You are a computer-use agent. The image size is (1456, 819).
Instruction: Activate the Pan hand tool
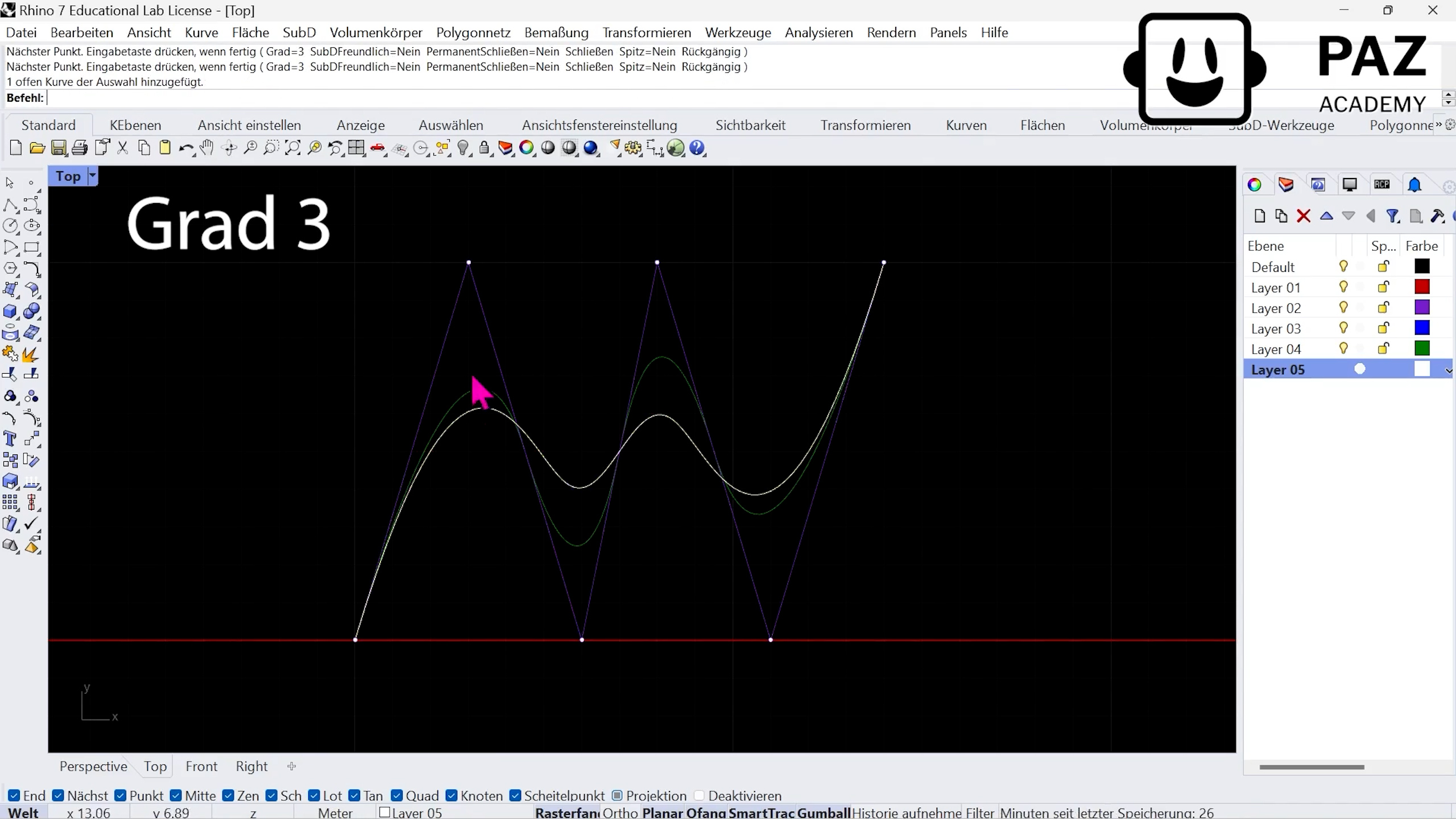coord(207,148)
